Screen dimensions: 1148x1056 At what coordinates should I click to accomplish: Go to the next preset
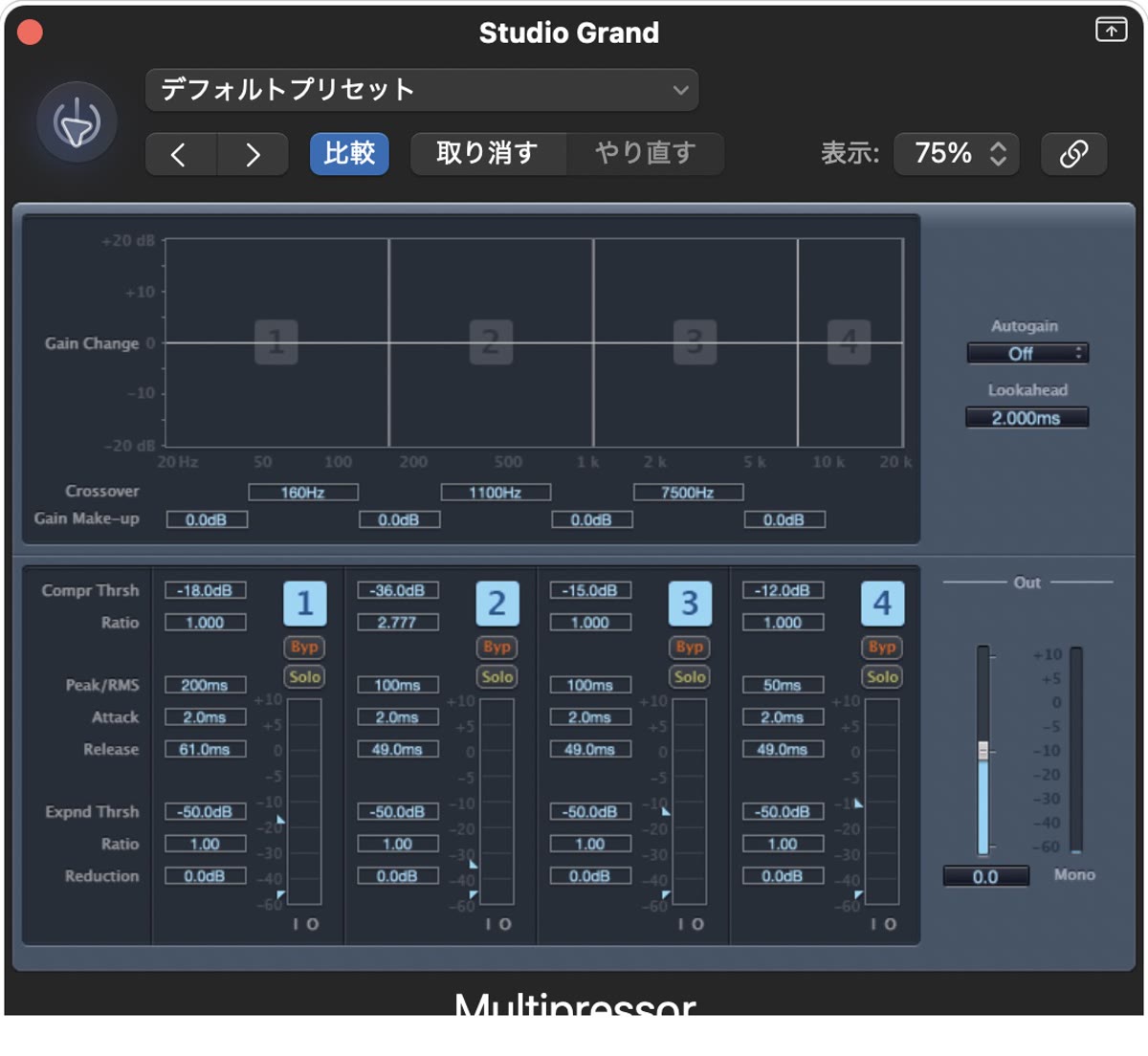click(253, 154)
